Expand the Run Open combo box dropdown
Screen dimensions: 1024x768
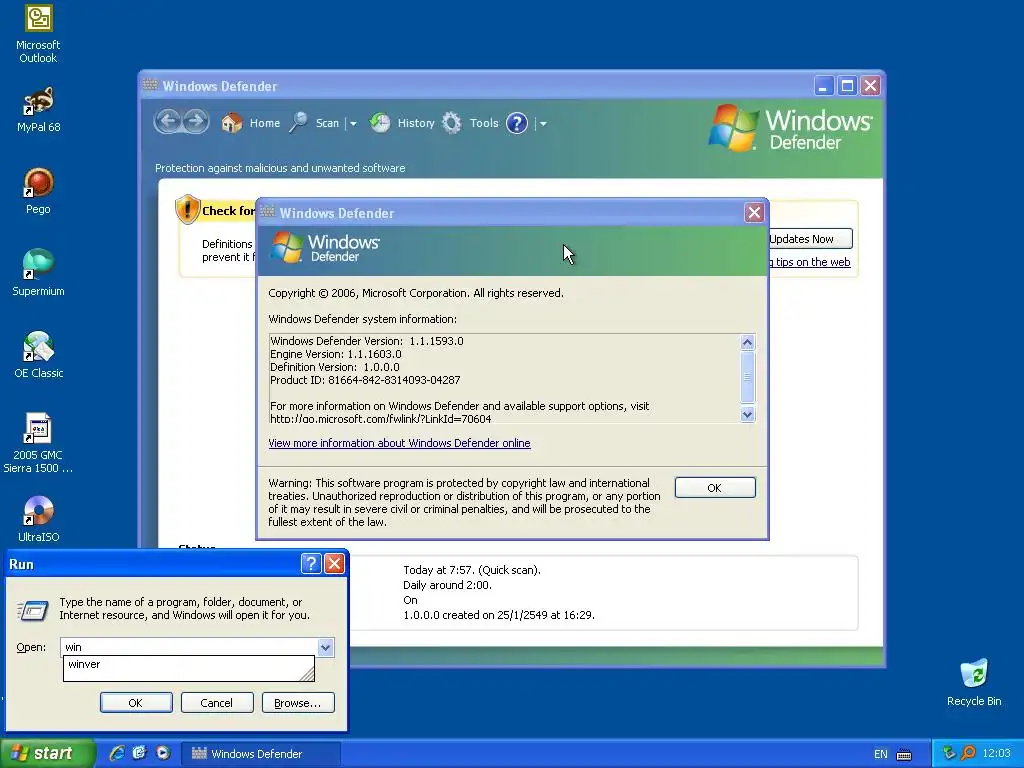tap(326, 647)
